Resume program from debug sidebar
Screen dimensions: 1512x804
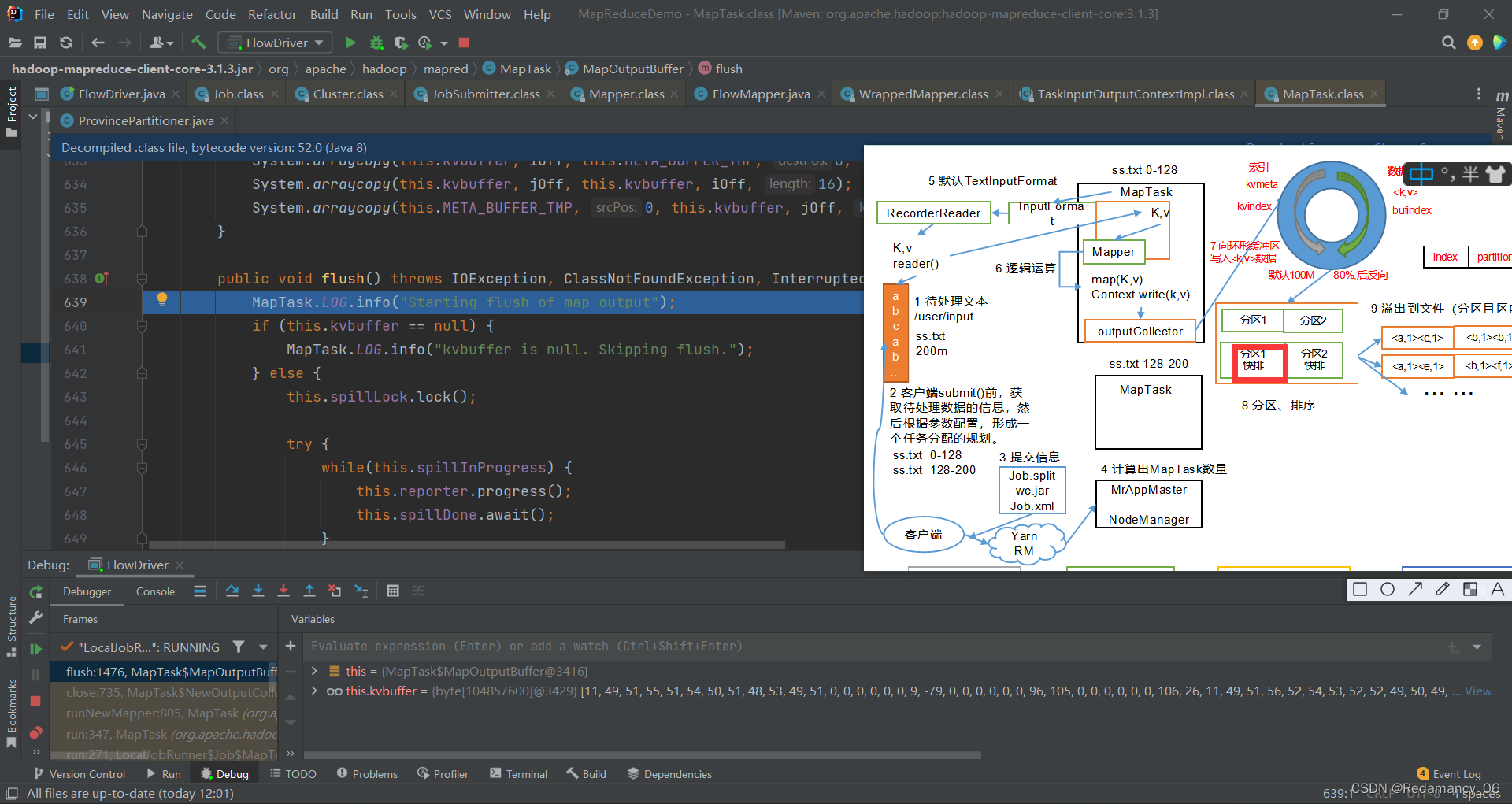[x=35, y=649]
